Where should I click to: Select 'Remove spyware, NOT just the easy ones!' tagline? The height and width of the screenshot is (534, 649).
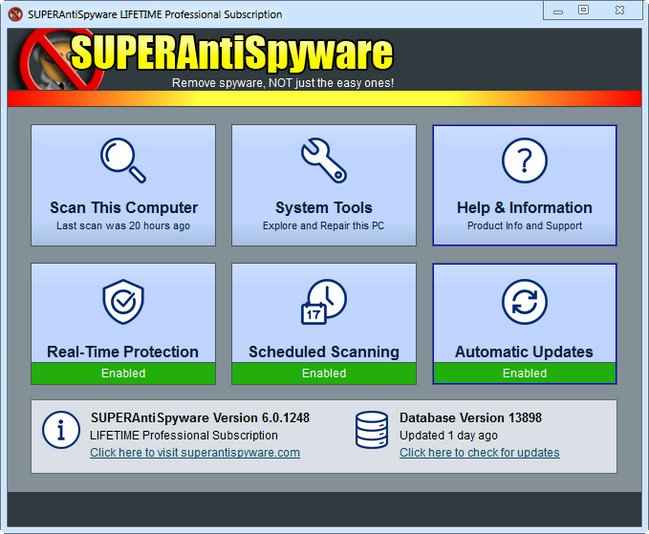283,83
